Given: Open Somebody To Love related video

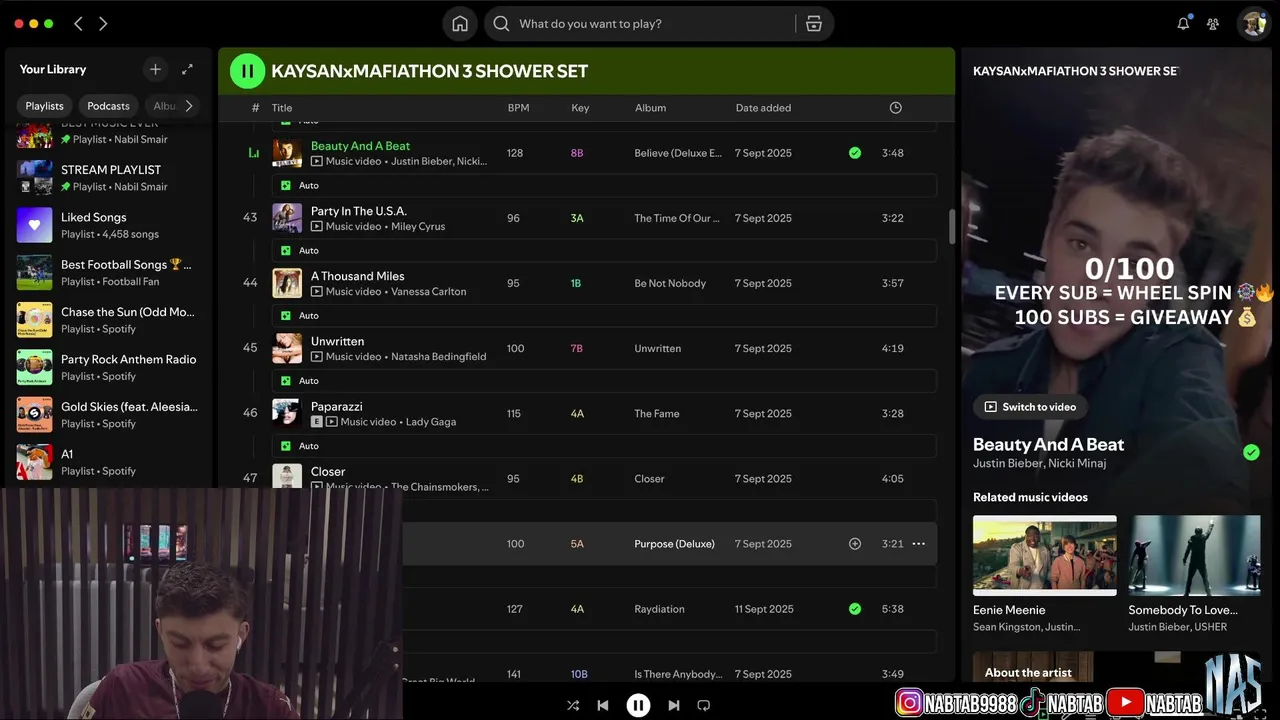Looking at the screenshot, I should (x=1194, y=574).
